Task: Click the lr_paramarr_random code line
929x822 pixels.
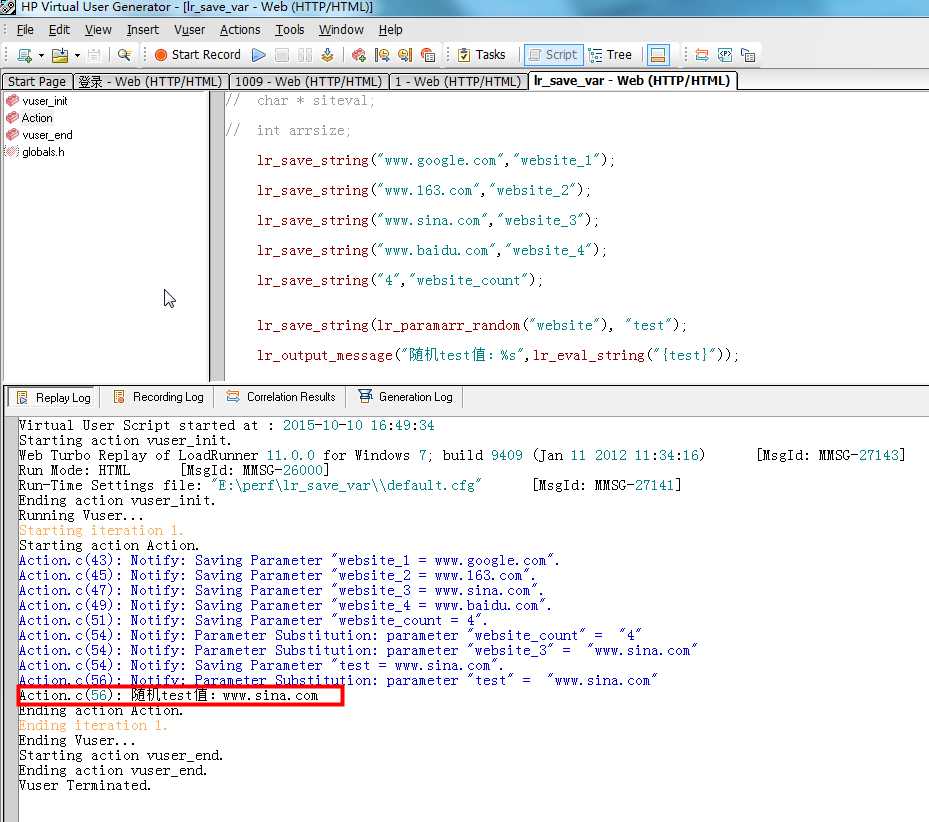Action: [472, 325]
